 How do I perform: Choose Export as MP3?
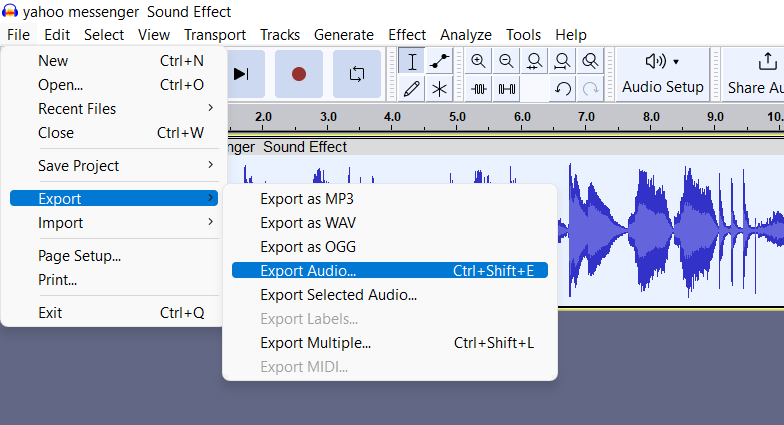(307, 198)
